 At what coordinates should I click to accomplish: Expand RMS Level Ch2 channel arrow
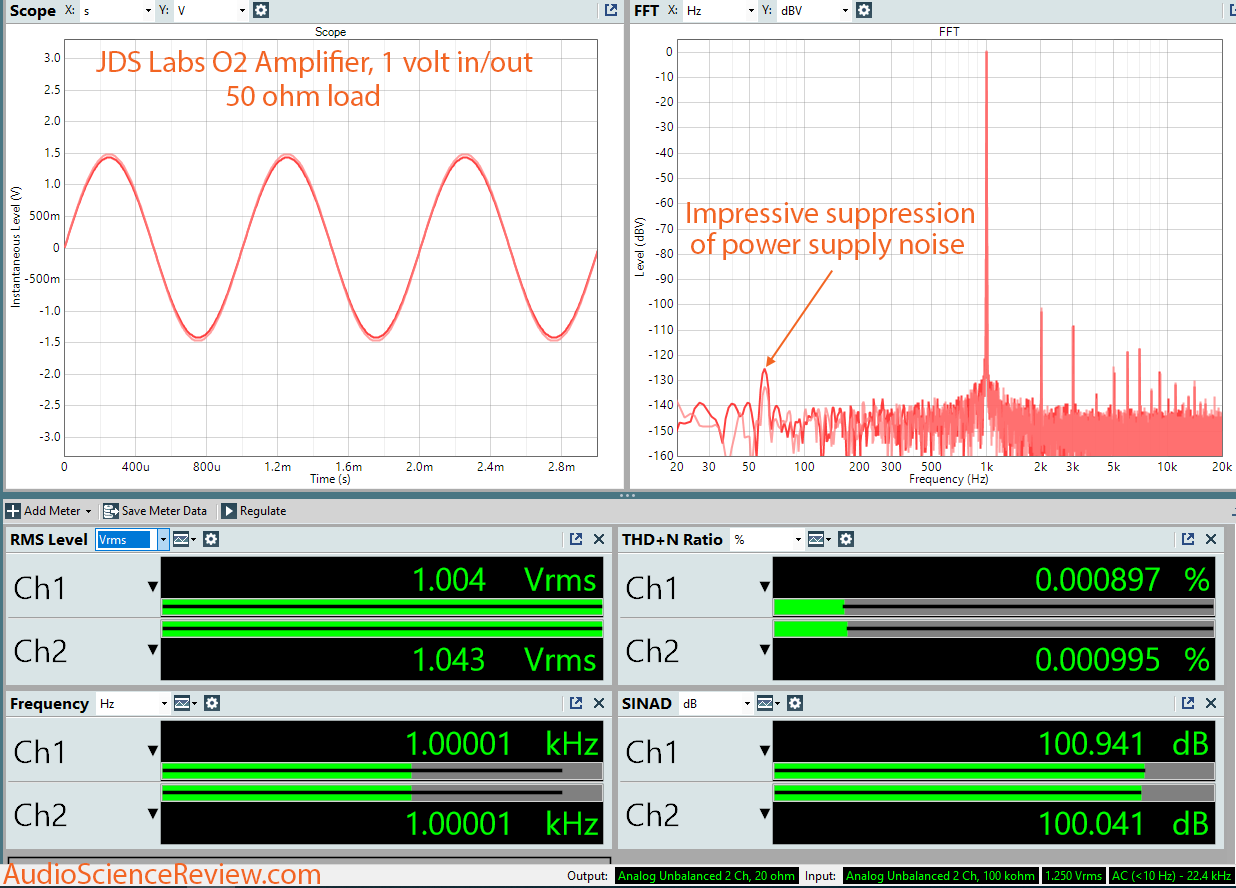(153, 650)
